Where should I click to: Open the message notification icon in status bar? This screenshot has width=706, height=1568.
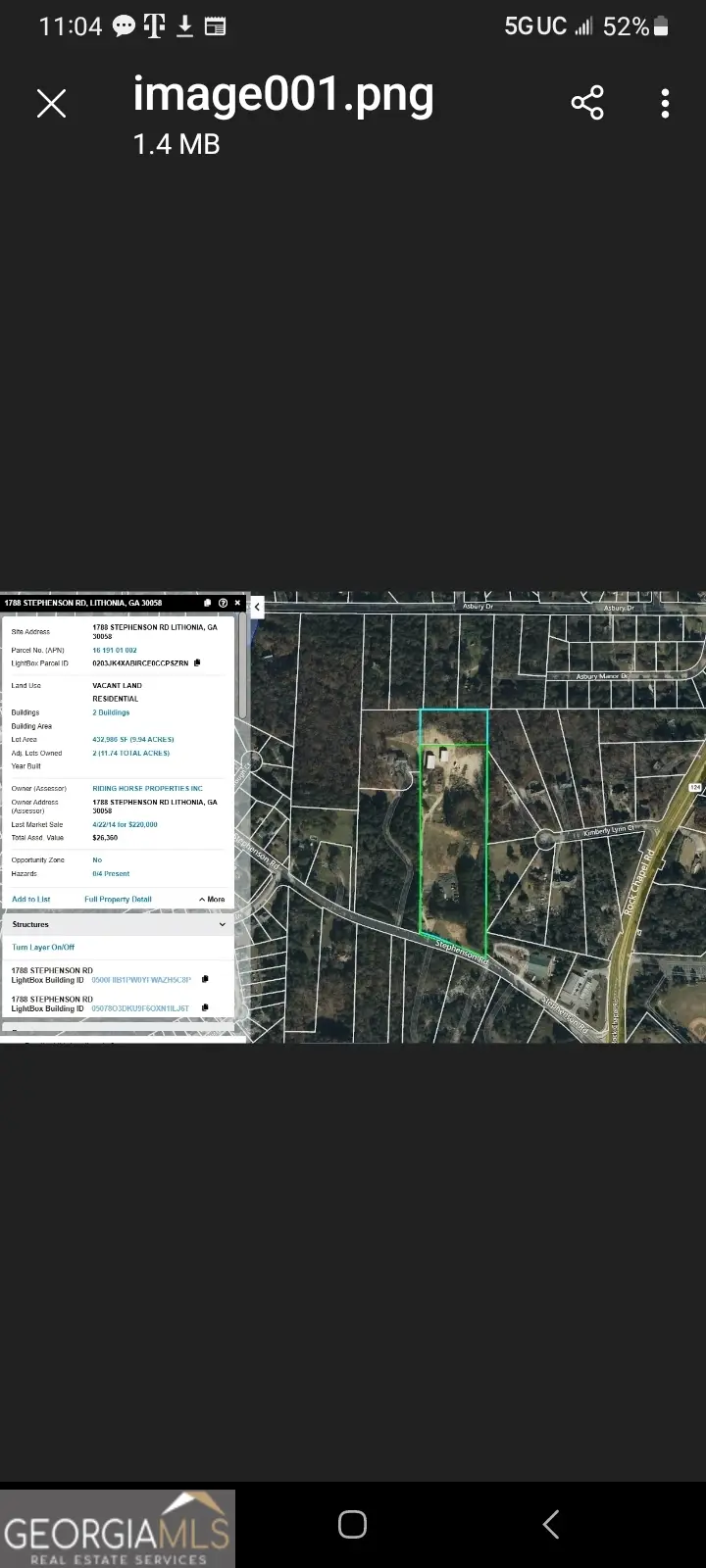(x=124, y=26)
